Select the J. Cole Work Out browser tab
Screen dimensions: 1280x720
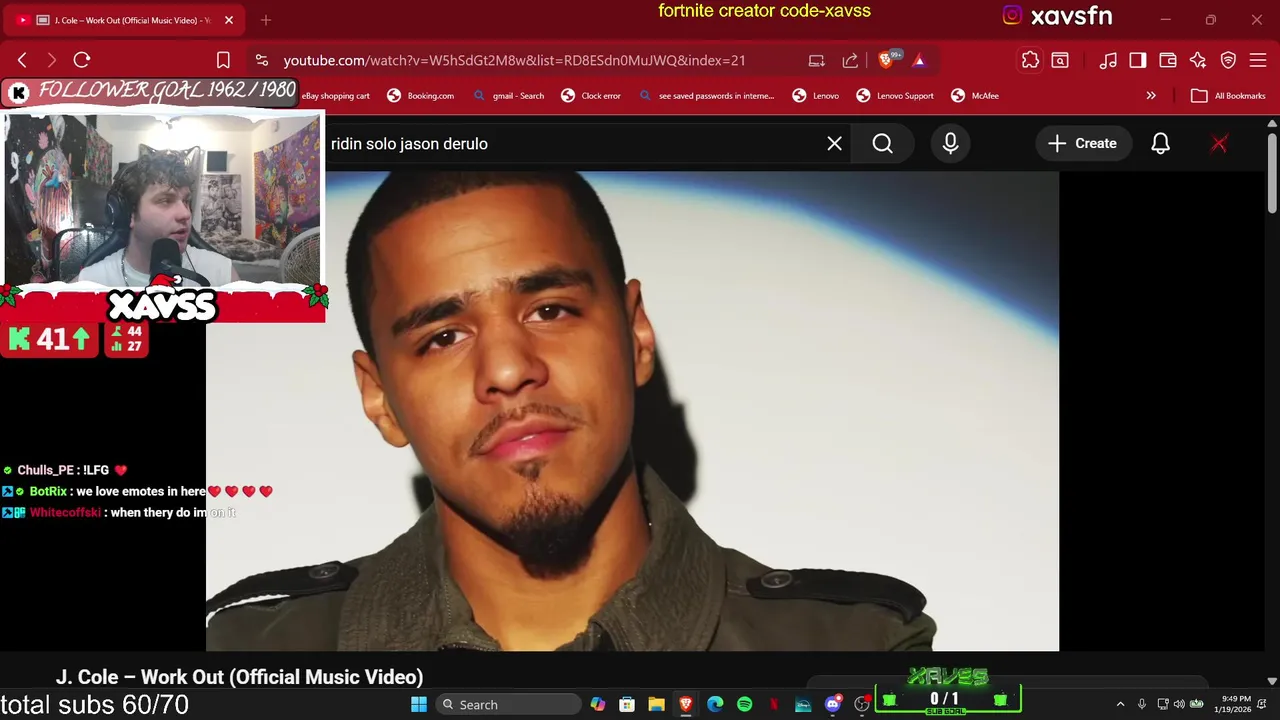coord(125,20)
